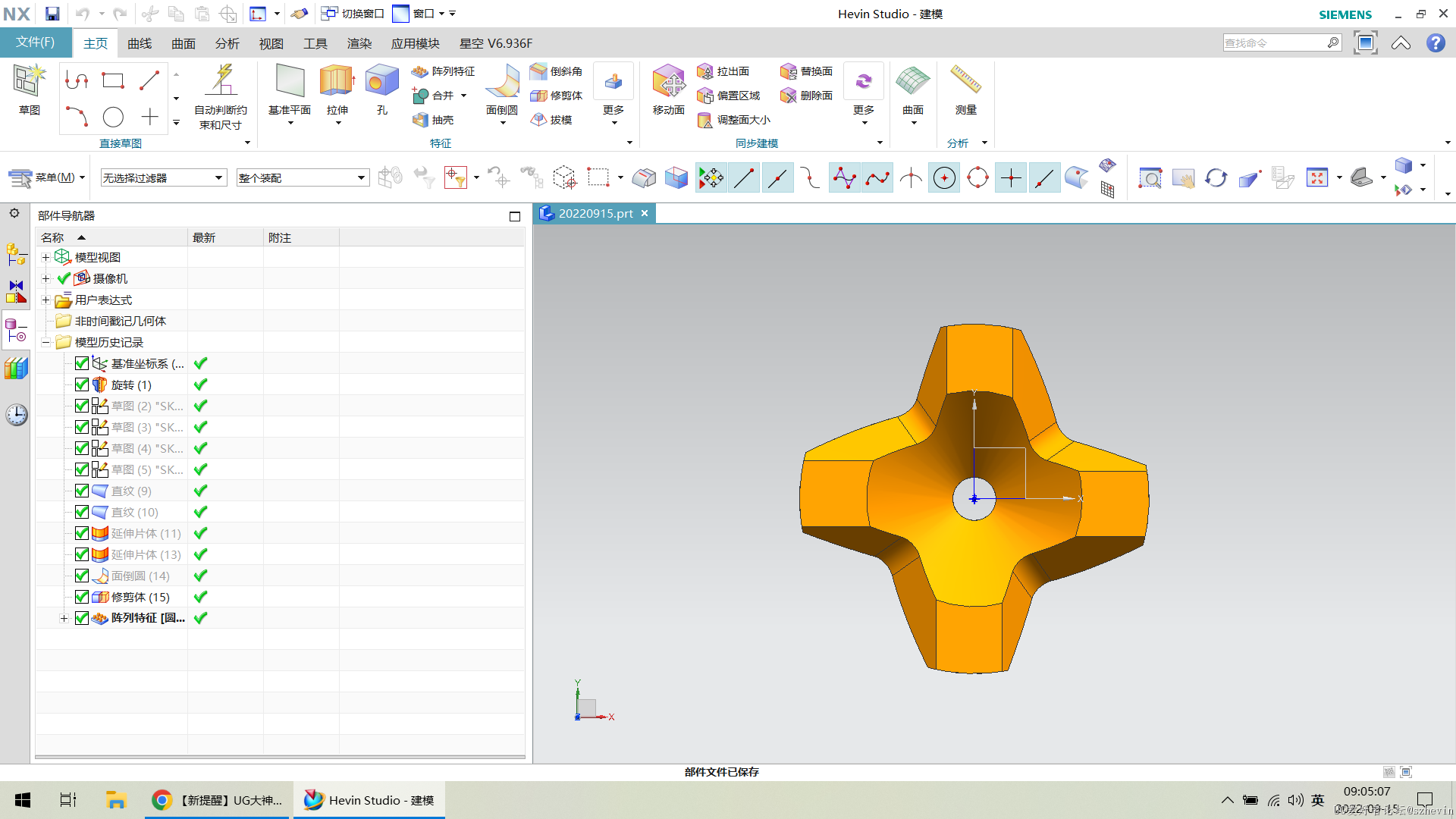
Task: Expand the 摄像机 tree node
Action: [45, 278]
